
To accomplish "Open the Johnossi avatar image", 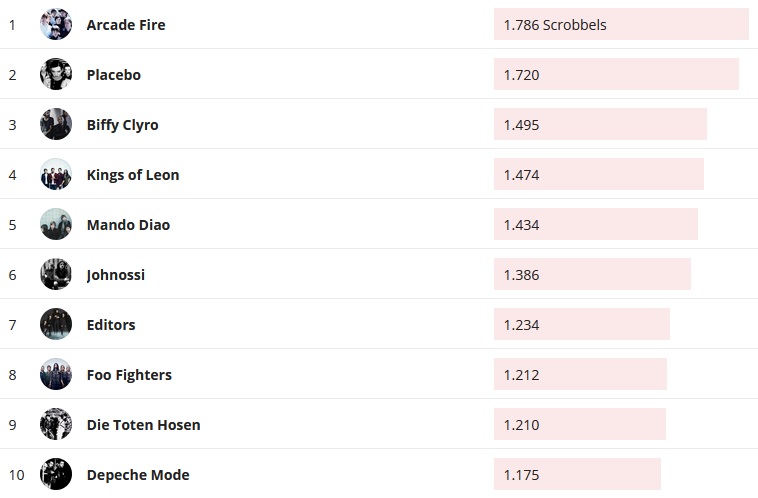I will click(56, 274).
